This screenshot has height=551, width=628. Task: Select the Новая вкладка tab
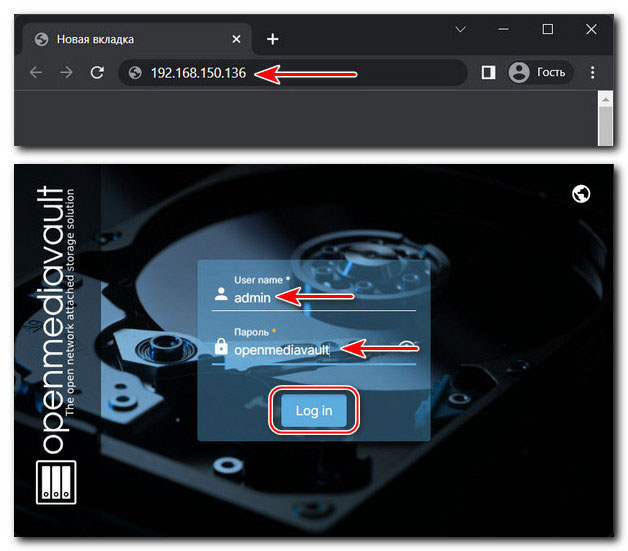coord(137,39)
